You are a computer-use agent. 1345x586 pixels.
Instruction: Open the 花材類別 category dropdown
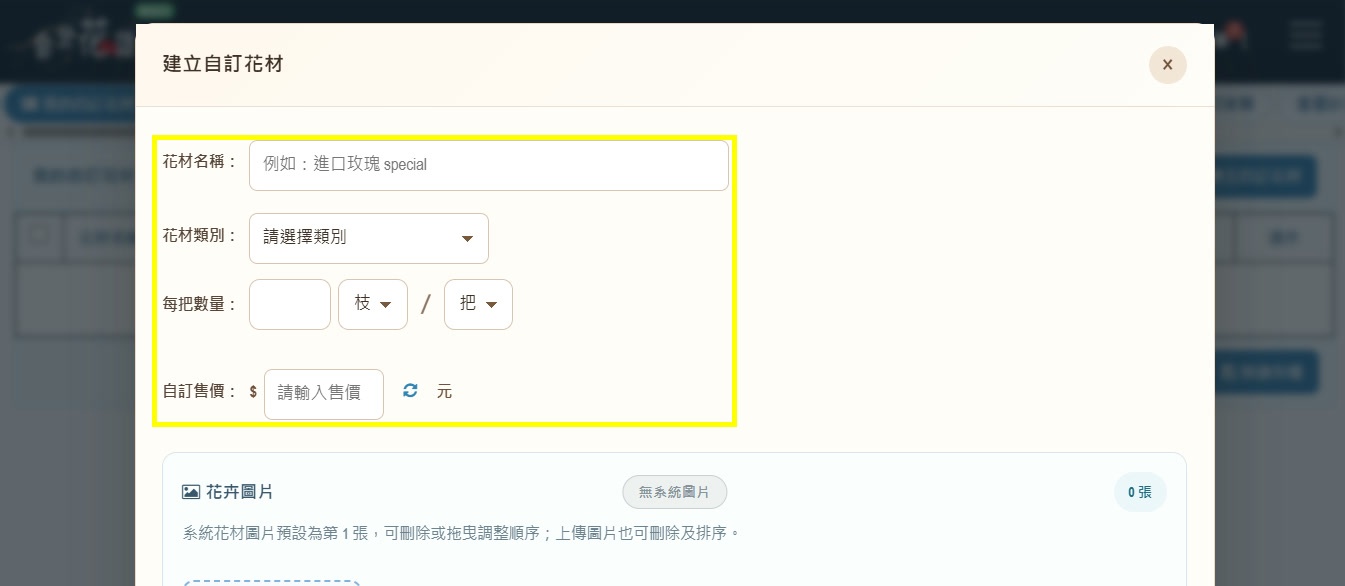coord(369,238)
